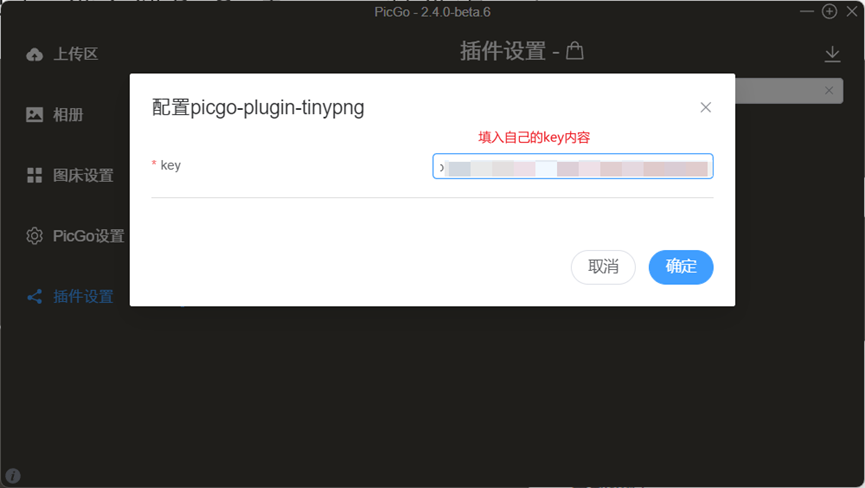
Task: Confirm with the 确定 button
Action: click(681, 267)
